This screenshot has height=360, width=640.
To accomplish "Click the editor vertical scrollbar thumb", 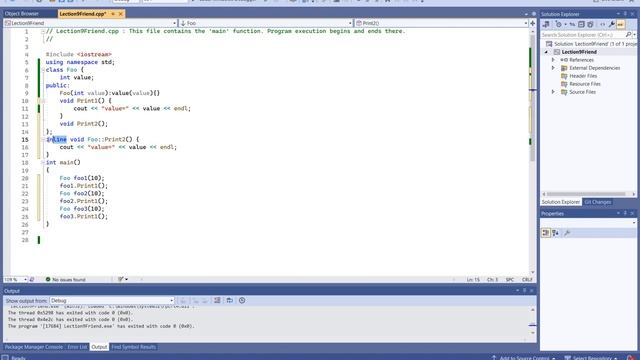I will 532,98.
